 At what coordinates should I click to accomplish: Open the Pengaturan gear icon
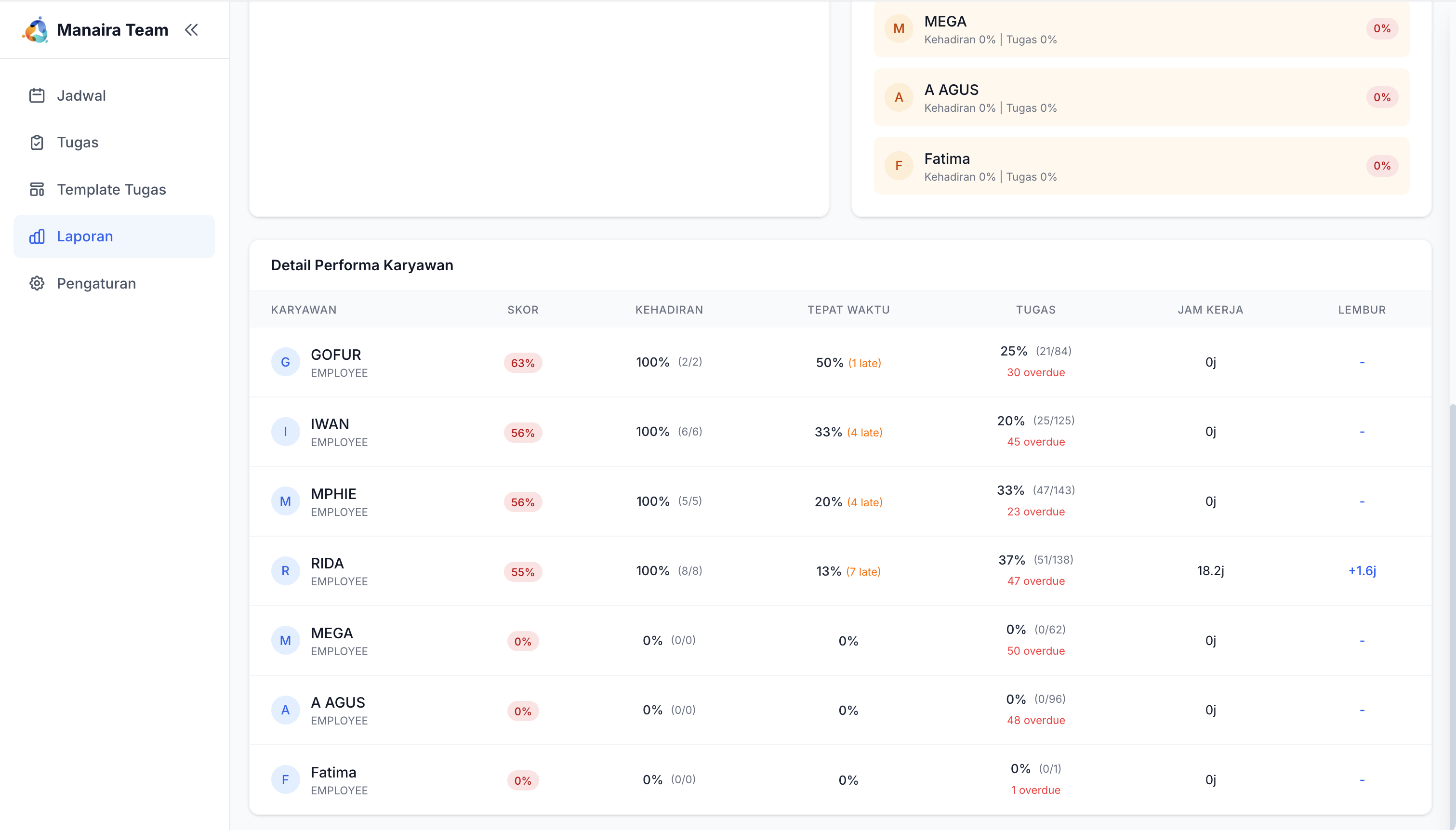pos(37,283)
